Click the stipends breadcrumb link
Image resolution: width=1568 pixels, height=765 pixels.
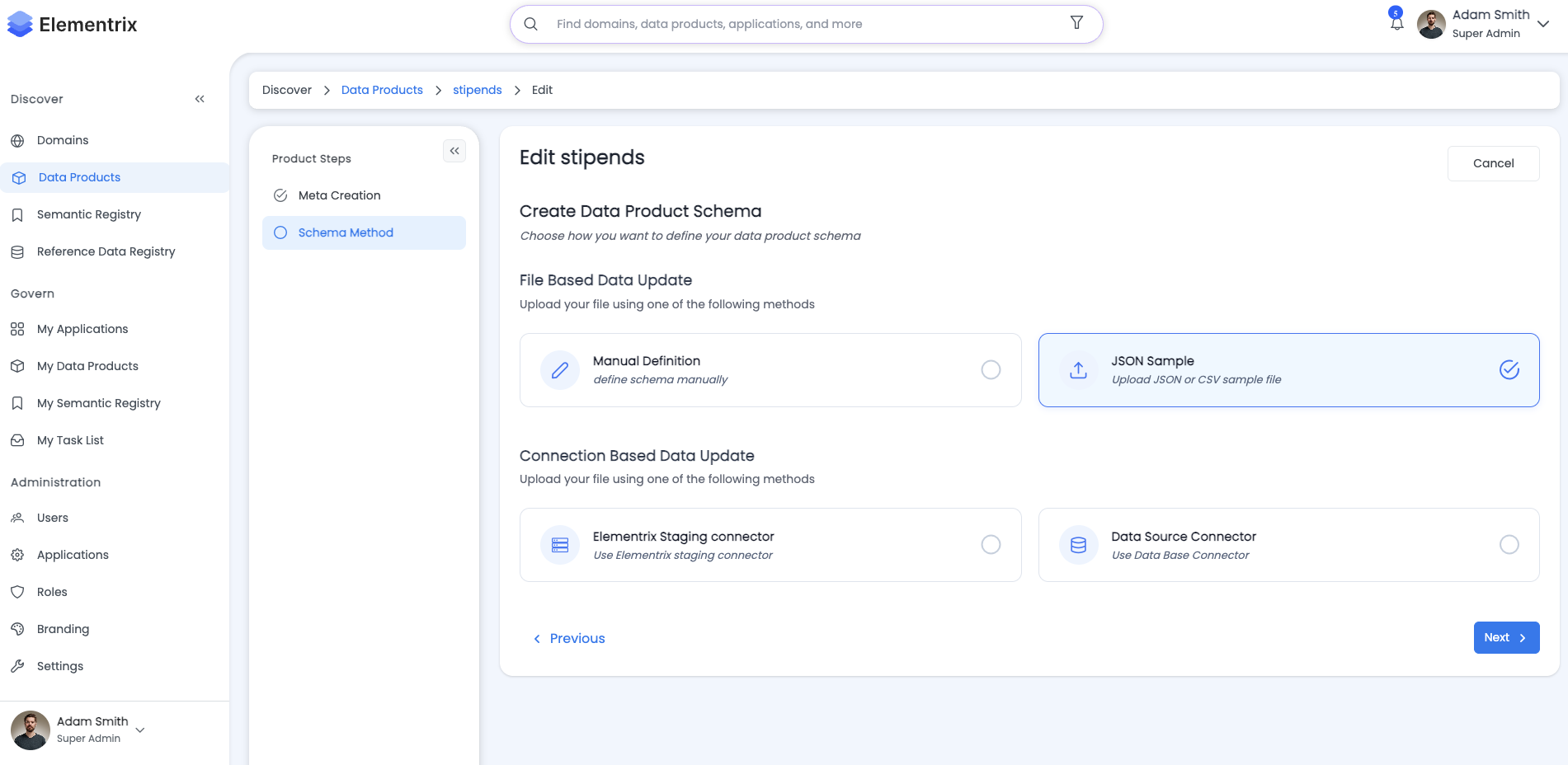pyautogui.click(x=477, y=90)
